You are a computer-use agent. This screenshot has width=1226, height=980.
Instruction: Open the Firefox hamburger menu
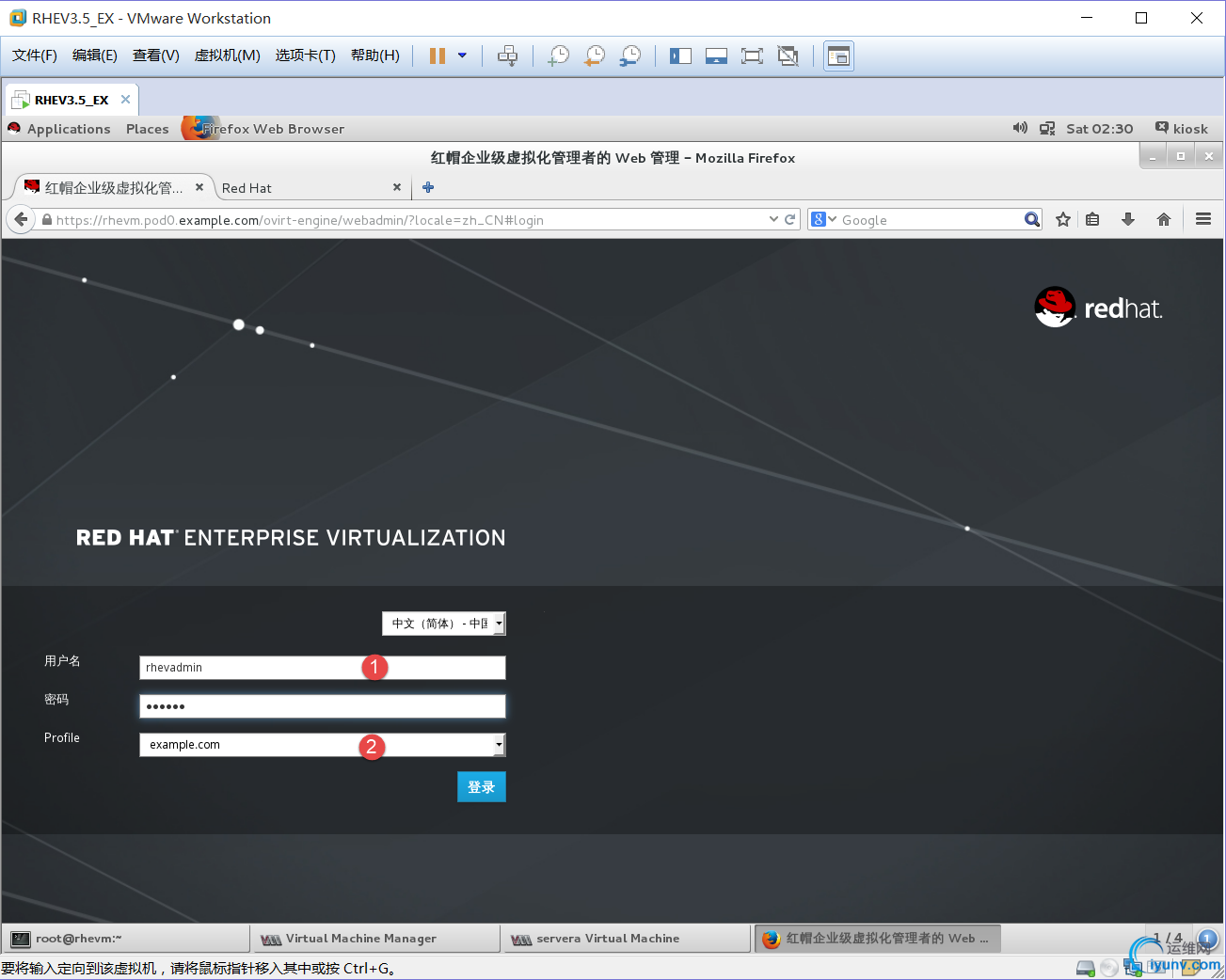coord(1203,219)
